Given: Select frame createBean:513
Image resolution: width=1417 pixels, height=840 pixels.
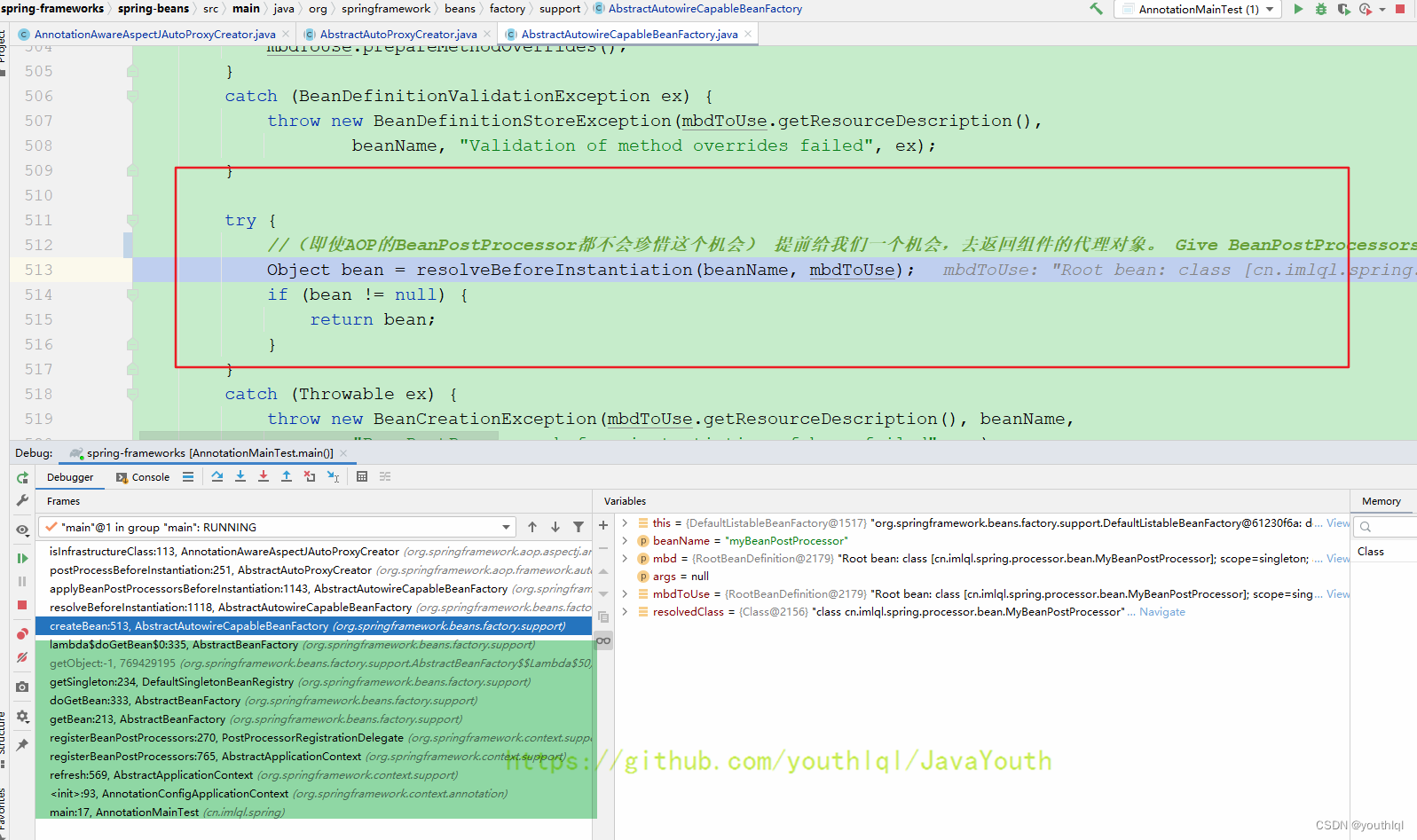Looking at the screenshot, I should coord(313,626).
